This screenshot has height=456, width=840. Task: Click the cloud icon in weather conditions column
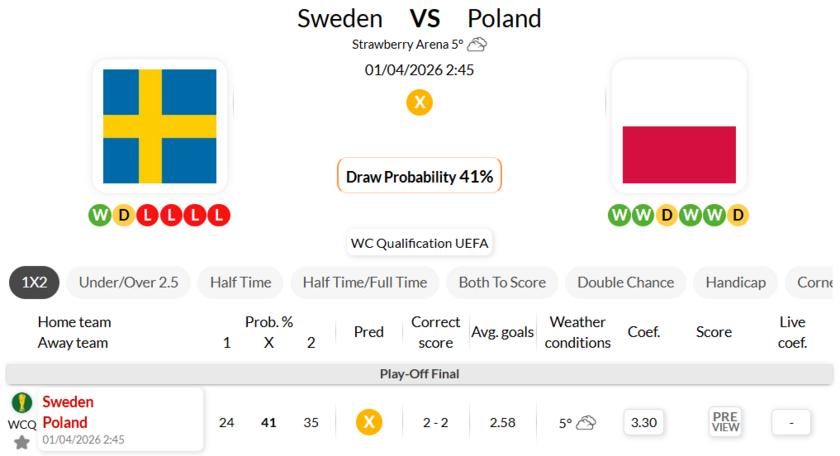(586, 423)
